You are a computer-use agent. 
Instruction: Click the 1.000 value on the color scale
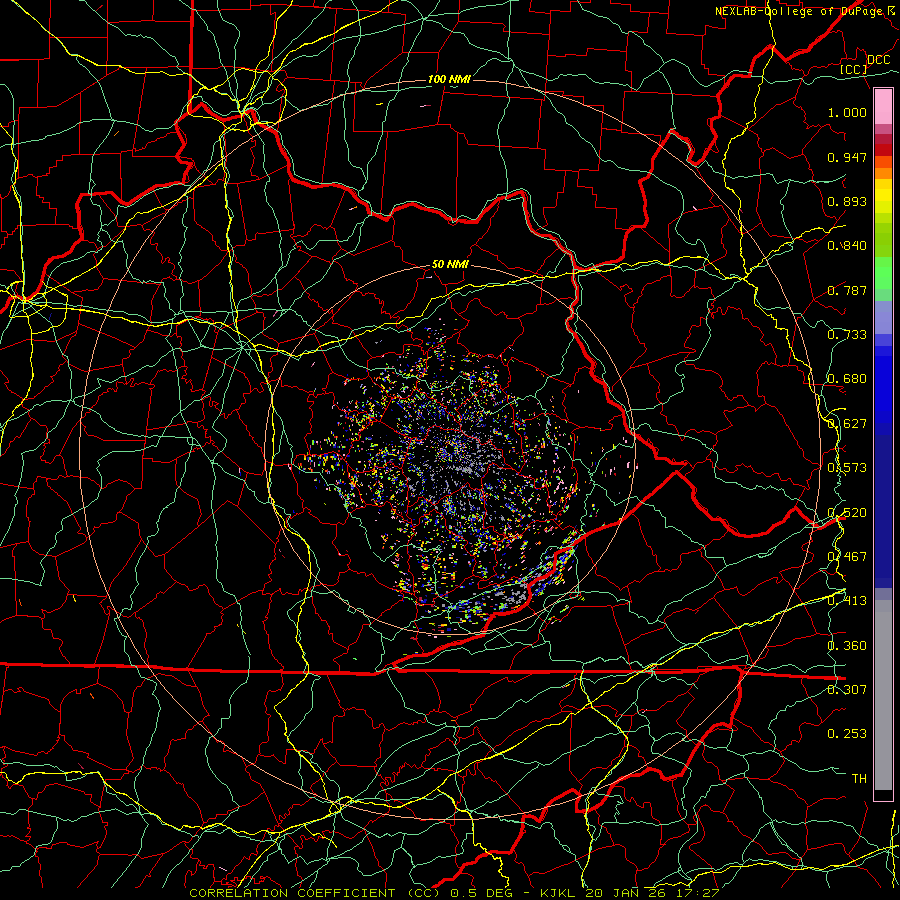(x=847, y=112)
